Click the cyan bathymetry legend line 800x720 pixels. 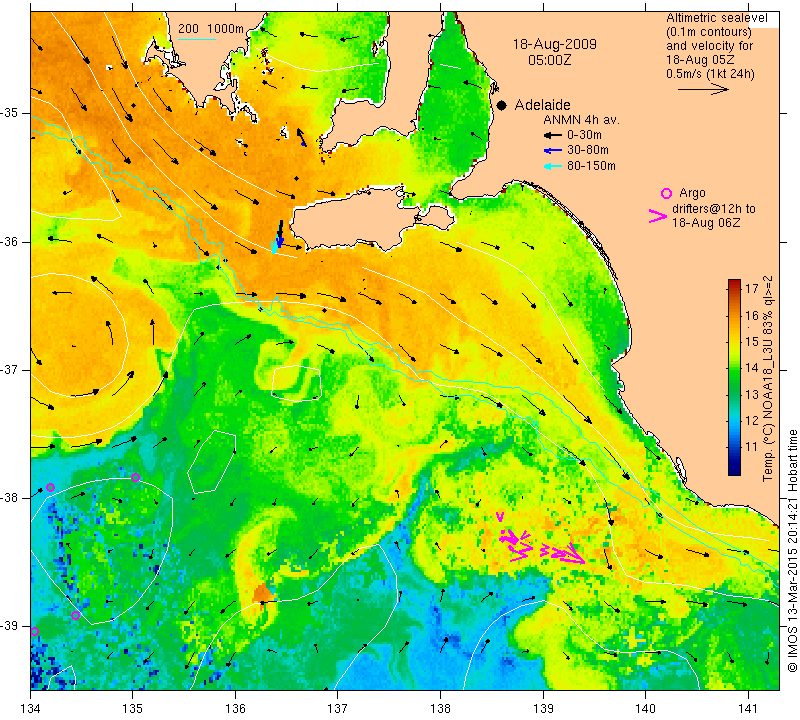(196, 39)
